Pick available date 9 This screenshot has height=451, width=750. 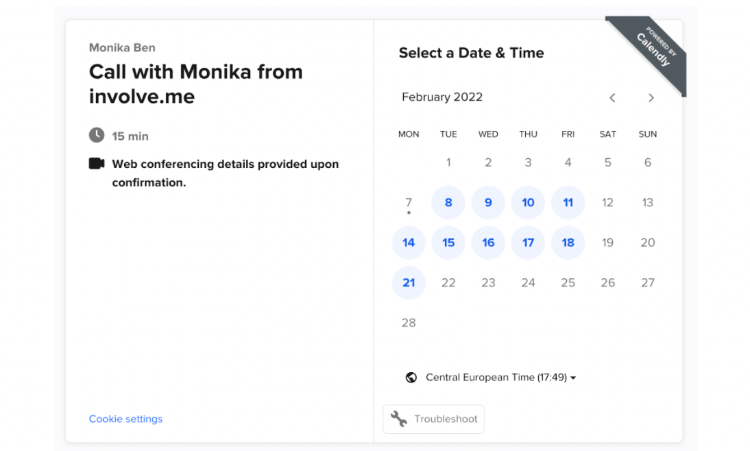coord(488,202)
